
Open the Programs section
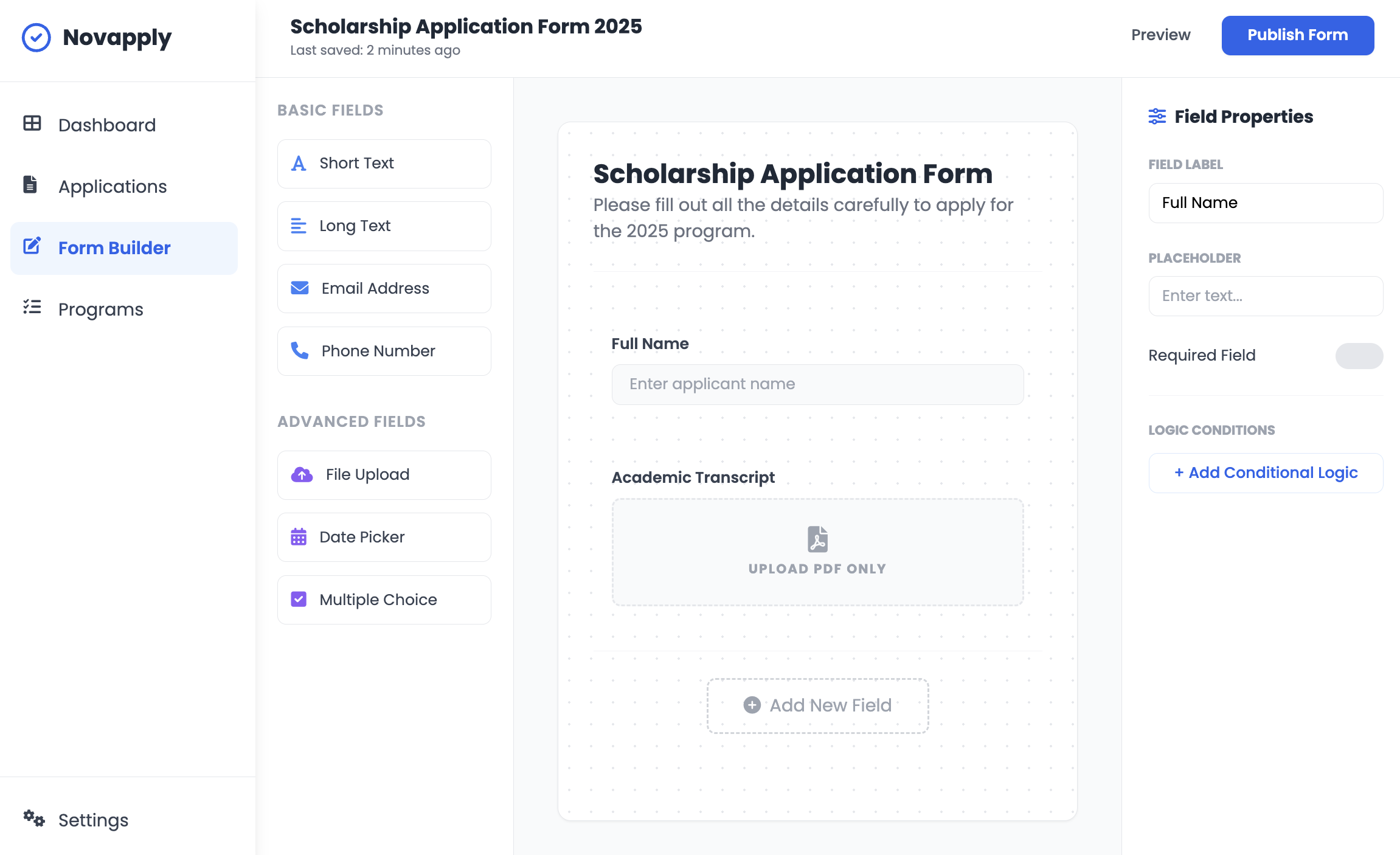point(101,309)
